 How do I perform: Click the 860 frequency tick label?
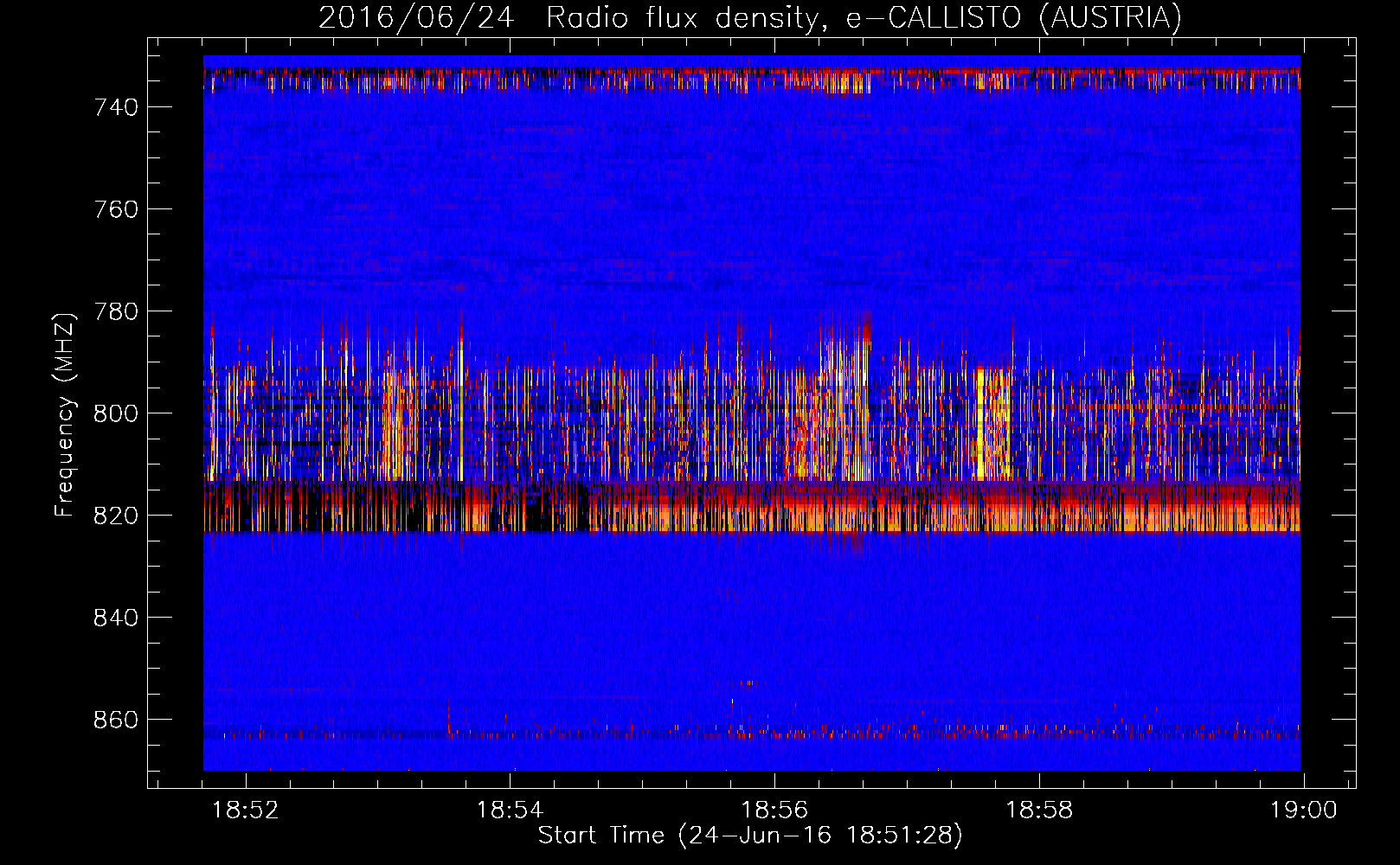pos(116,720)
